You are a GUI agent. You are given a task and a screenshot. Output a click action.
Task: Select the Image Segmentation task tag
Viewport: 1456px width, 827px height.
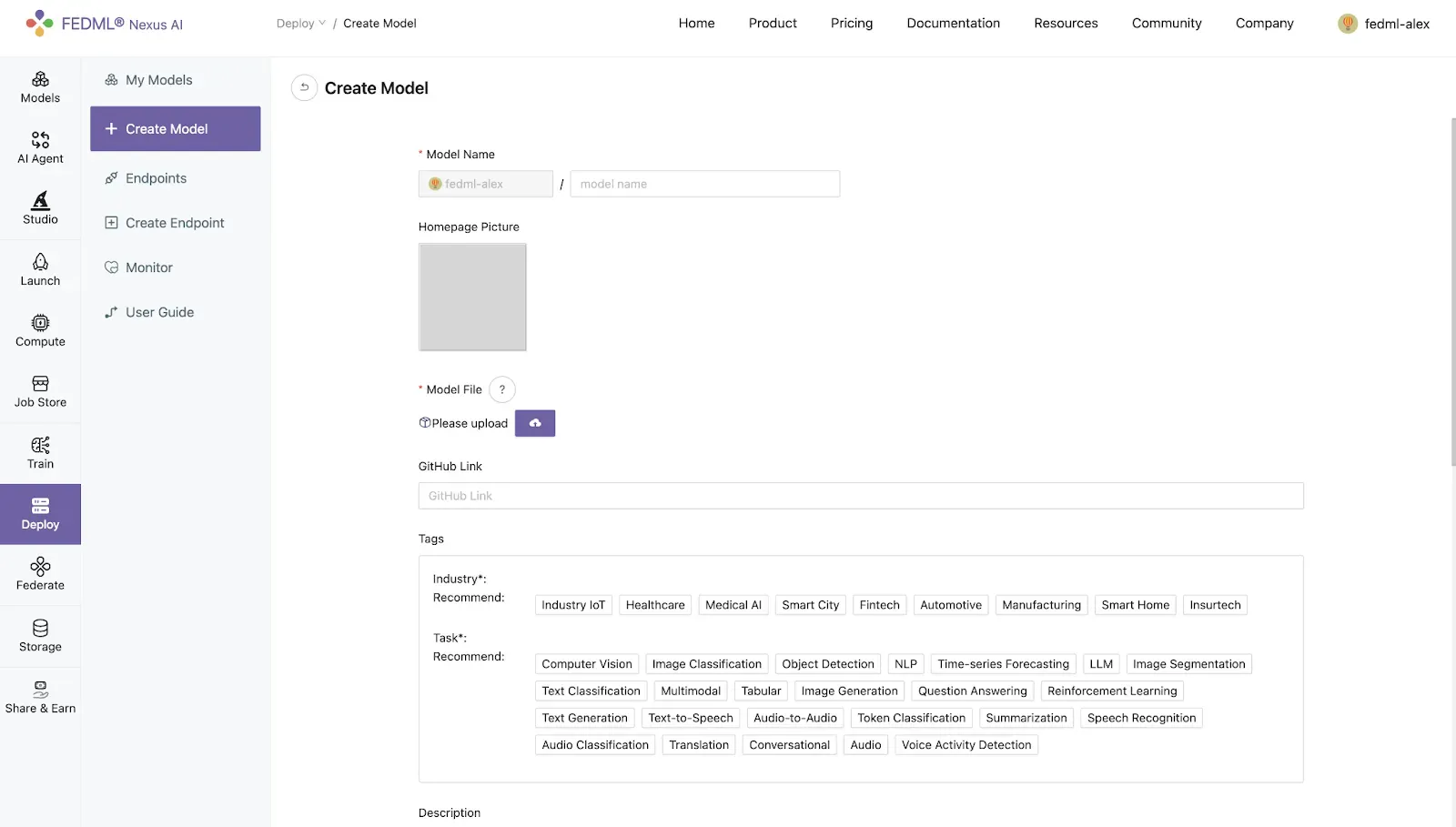1188,664
